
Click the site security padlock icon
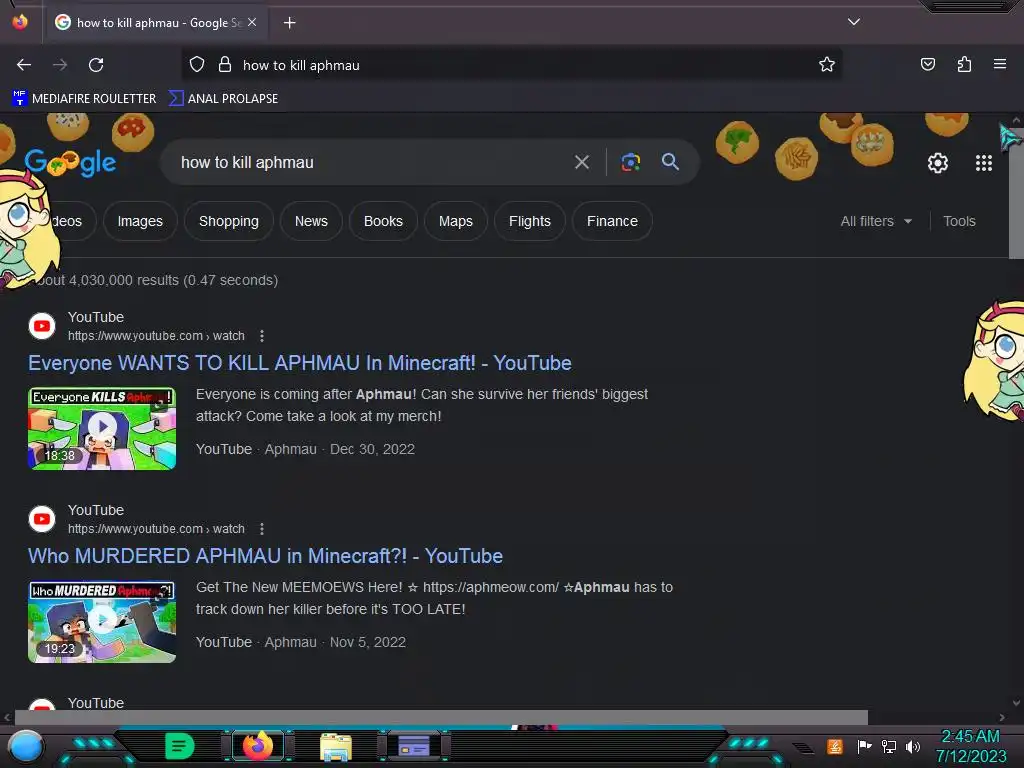point(225,65)
